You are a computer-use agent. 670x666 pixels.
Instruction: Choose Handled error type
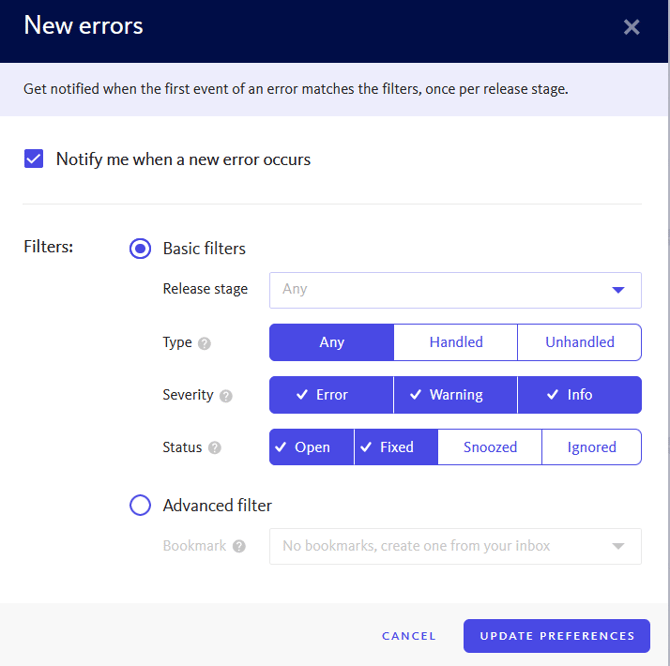[456, 342]
